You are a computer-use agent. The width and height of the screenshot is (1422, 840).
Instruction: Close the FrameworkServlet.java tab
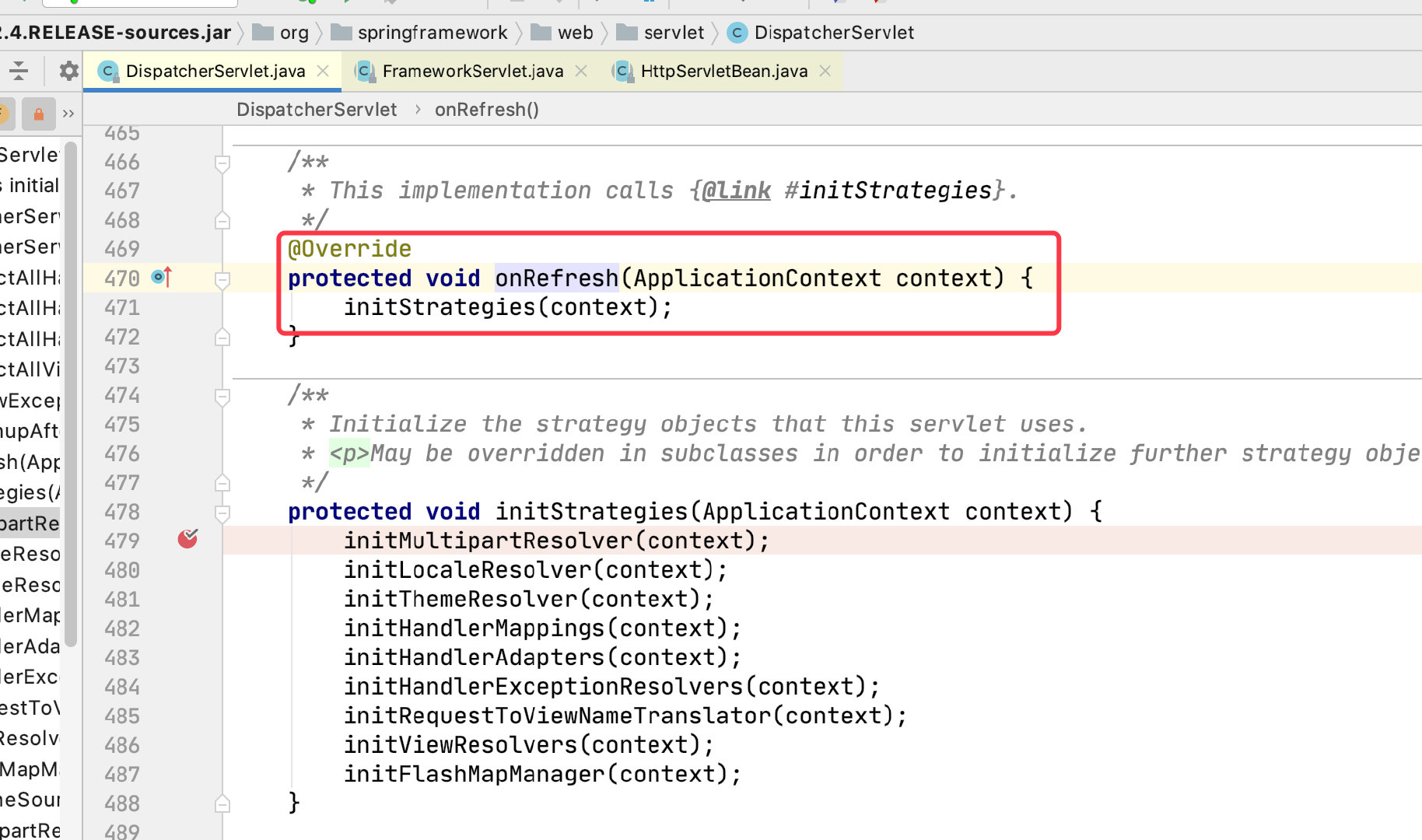(x=581, y=71)
